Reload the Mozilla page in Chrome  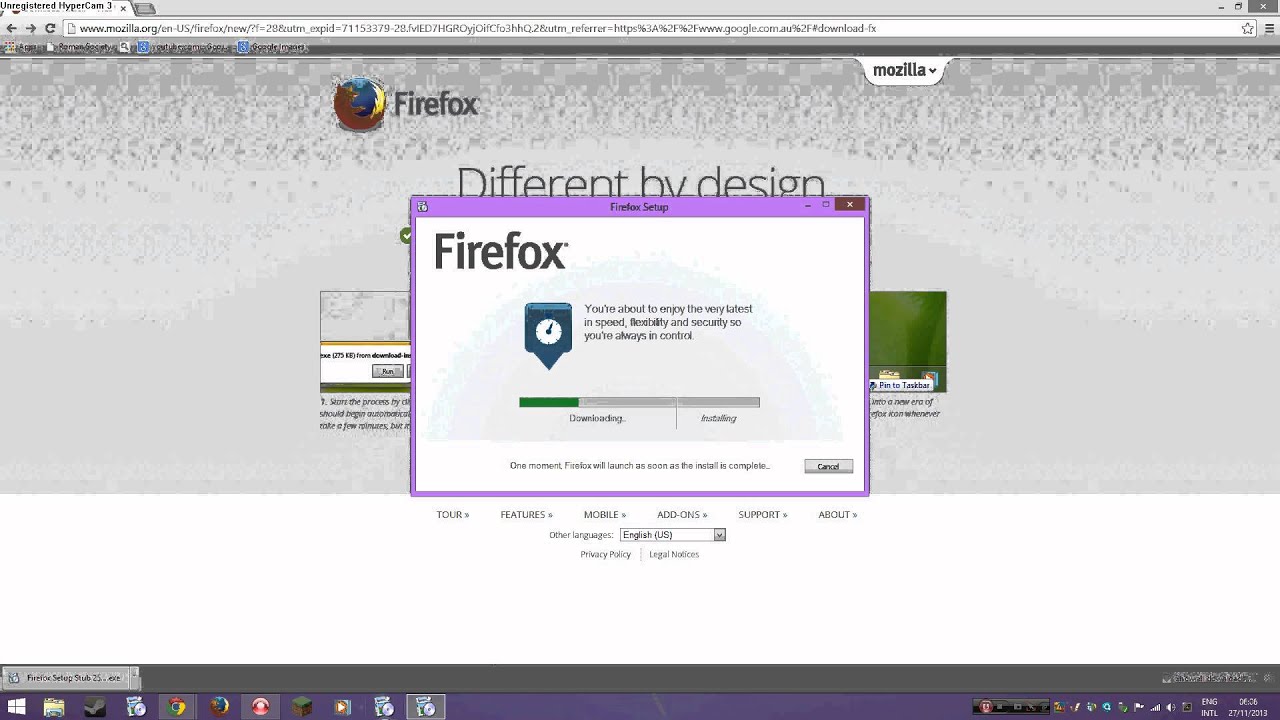tap(49, 28)
